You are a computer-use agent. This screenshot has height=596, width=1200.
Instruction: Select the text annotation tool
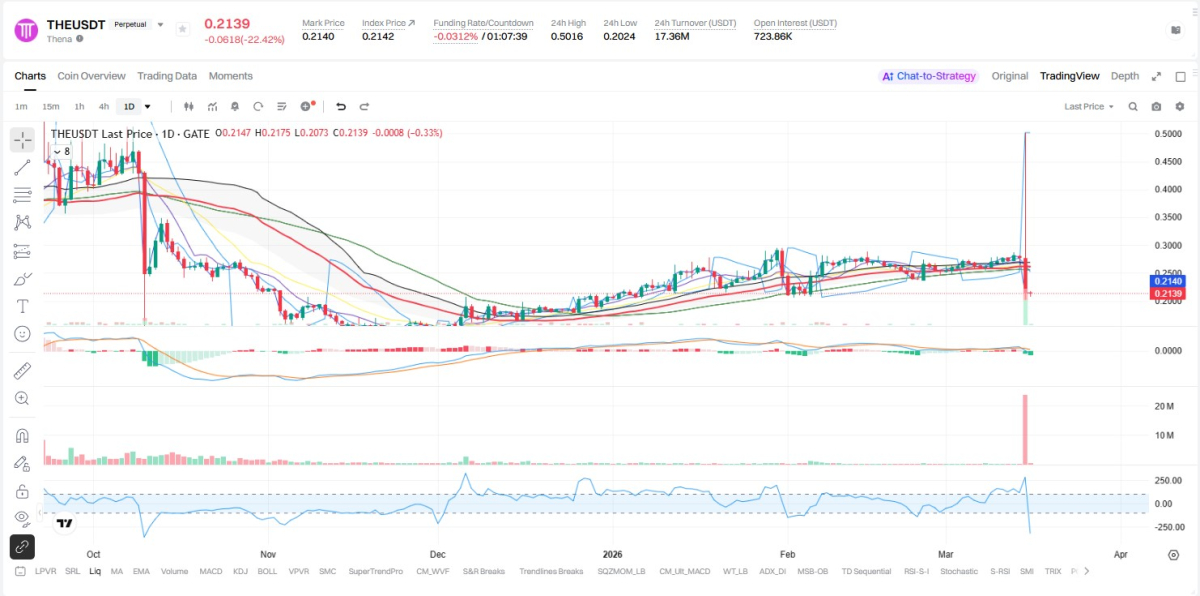(x=22, y=305)
